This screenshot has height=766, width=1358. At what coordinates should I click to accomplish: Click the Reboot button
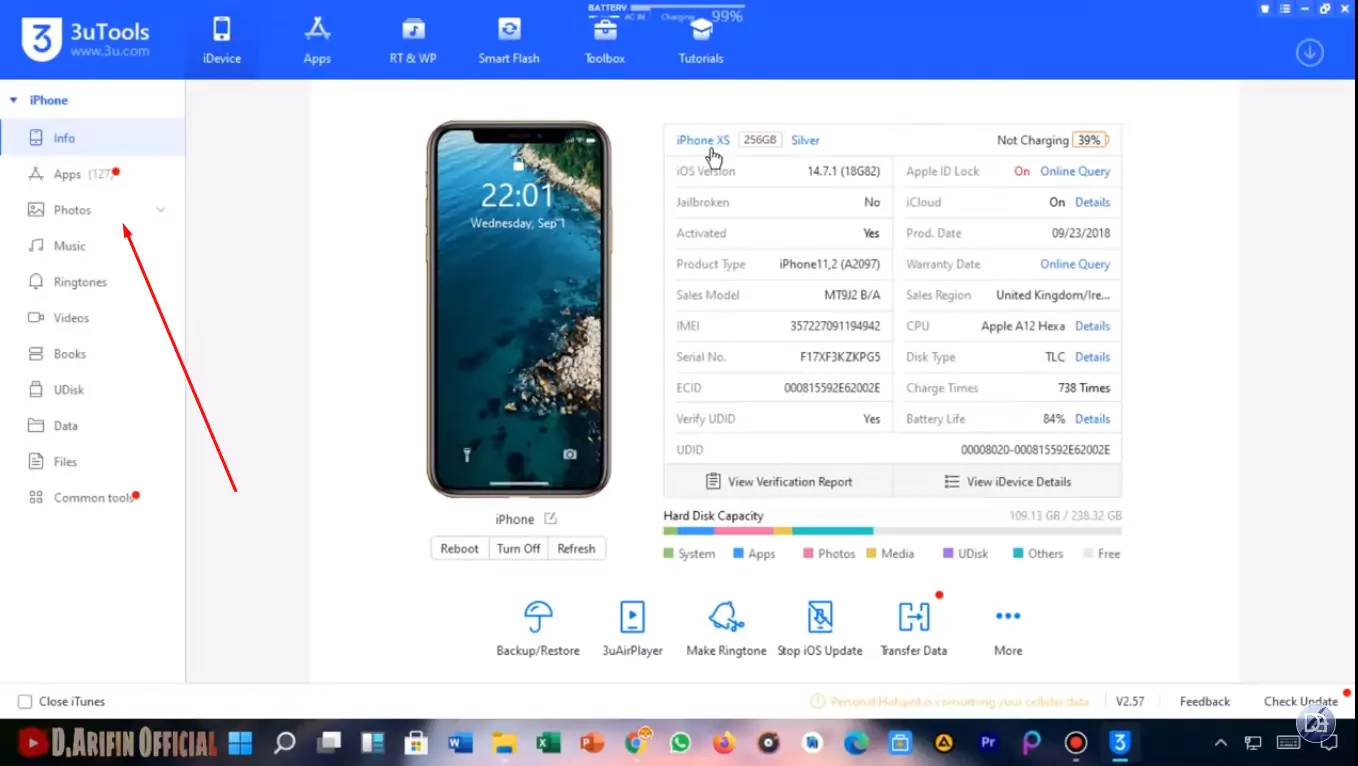point(460,549)
